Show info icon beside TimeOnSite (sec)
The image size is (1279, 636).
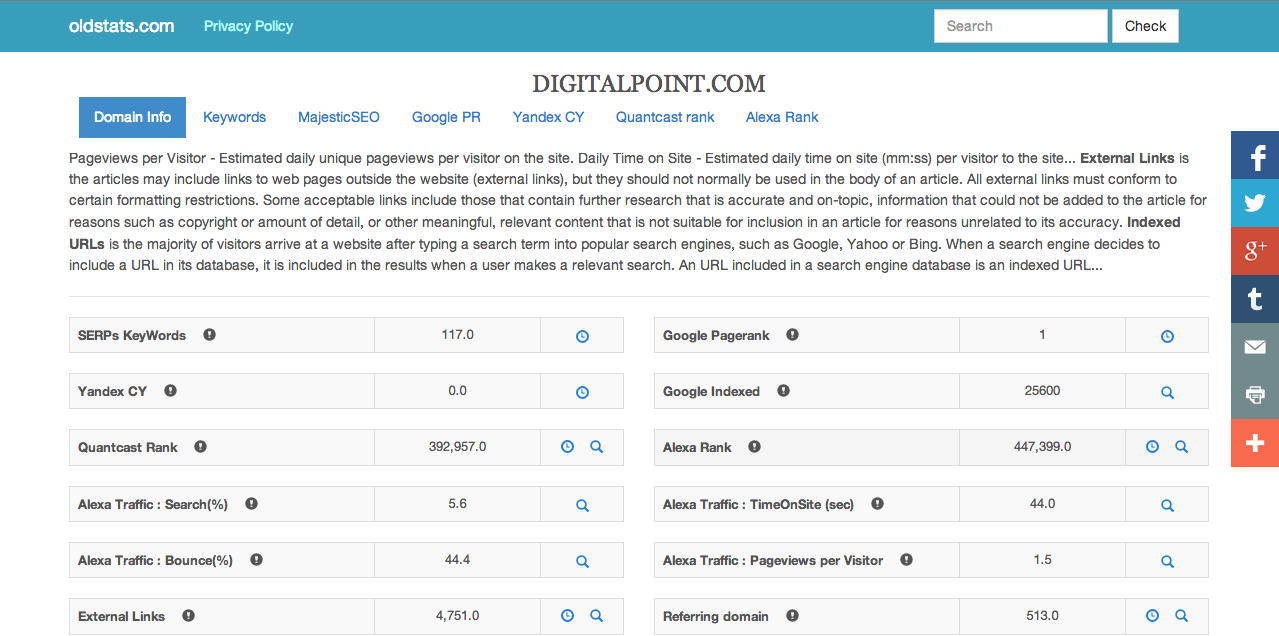[877, 504]
